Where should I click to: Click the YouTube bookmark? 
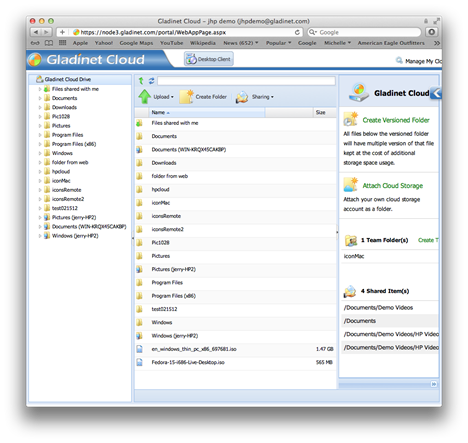coord(171,43)
